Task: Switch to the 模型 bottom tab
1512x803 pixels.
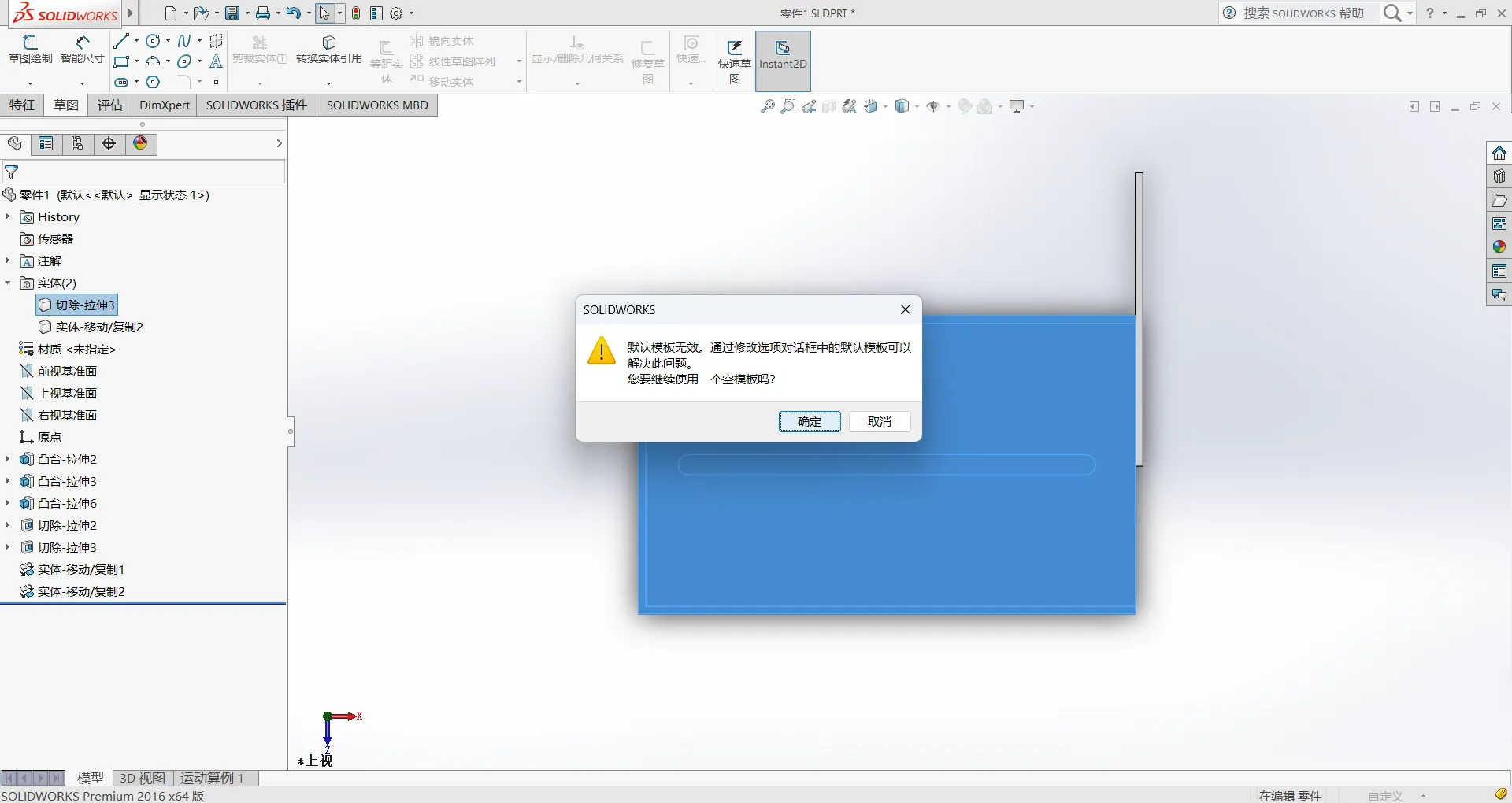Action: point(91,778)
